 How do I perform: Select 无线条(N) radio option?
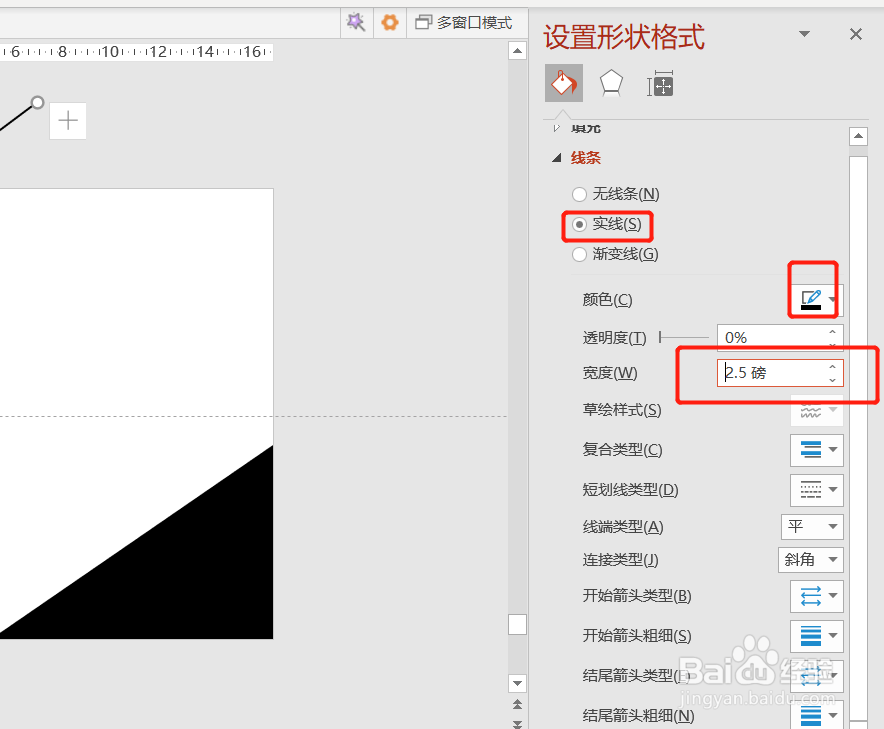[616, 195]
